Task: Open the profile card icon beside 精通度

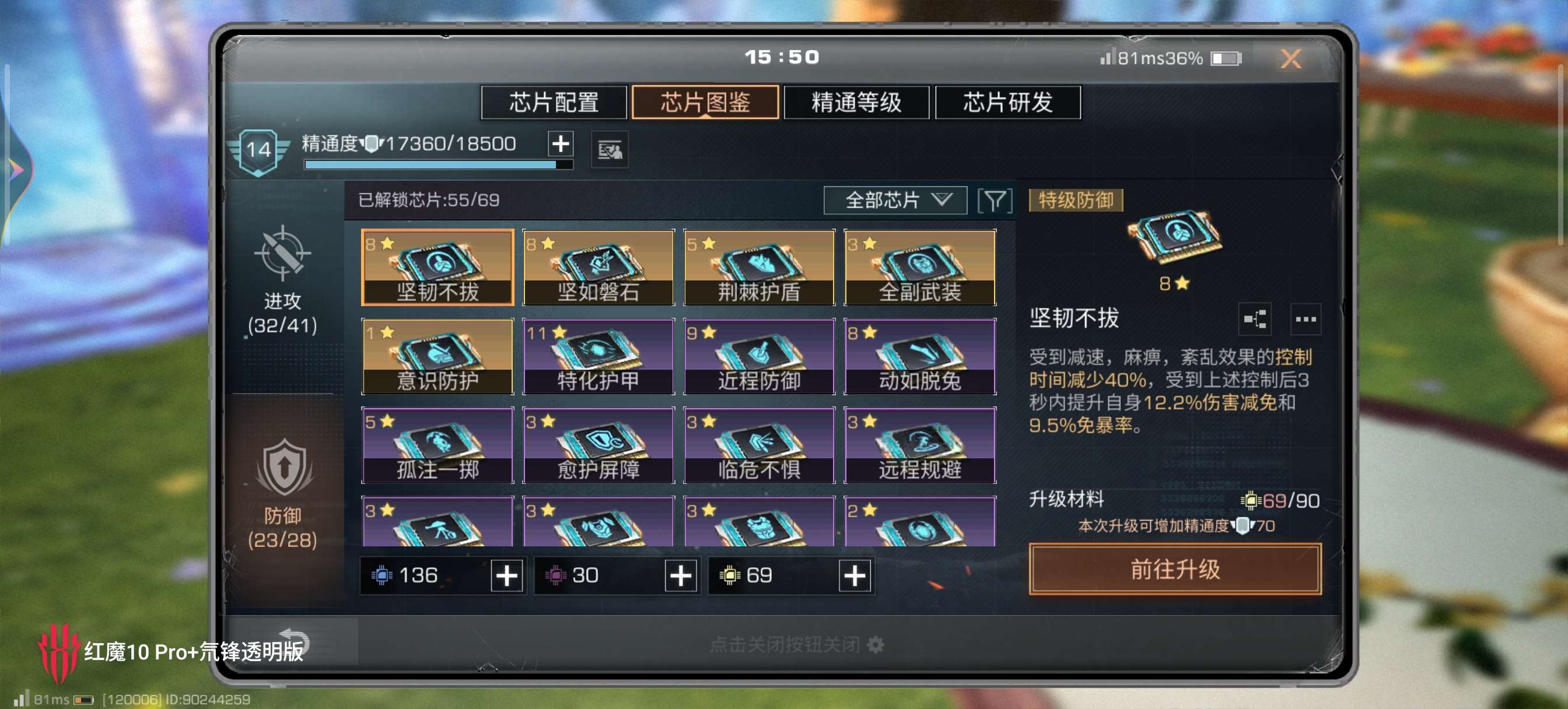Action: pos(610,150)
